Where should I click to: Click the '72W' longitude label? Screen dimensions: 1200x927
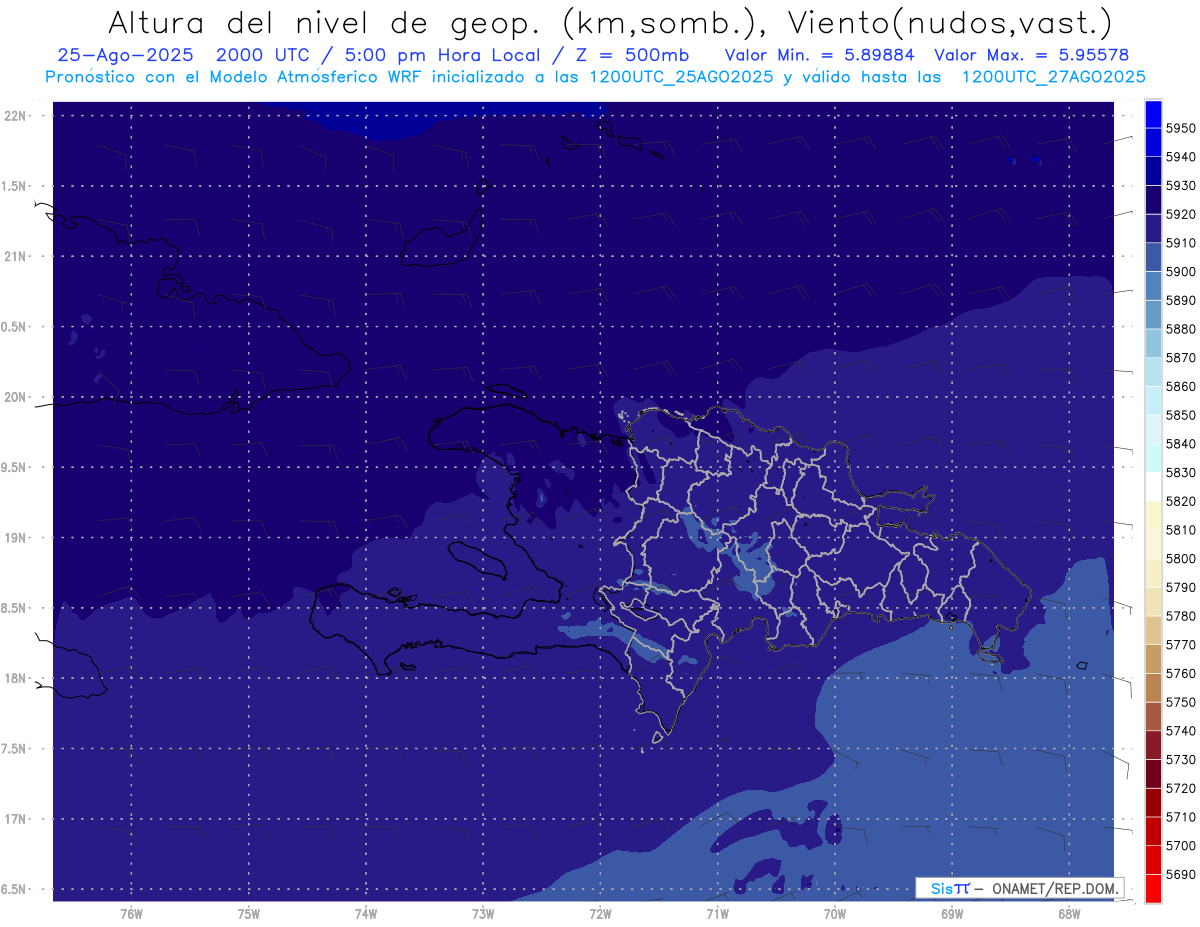pyautogui.click(x=600, y=914)
